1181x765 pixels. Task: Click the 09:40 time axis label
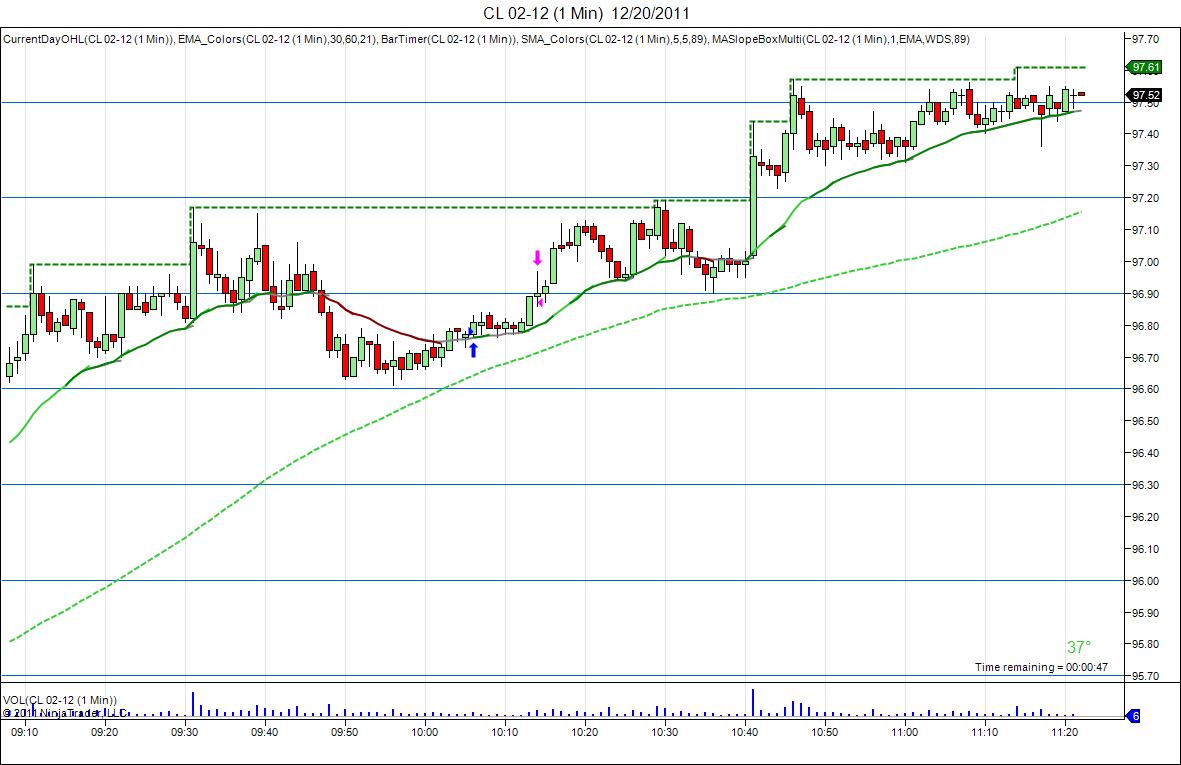click(264, 732)
